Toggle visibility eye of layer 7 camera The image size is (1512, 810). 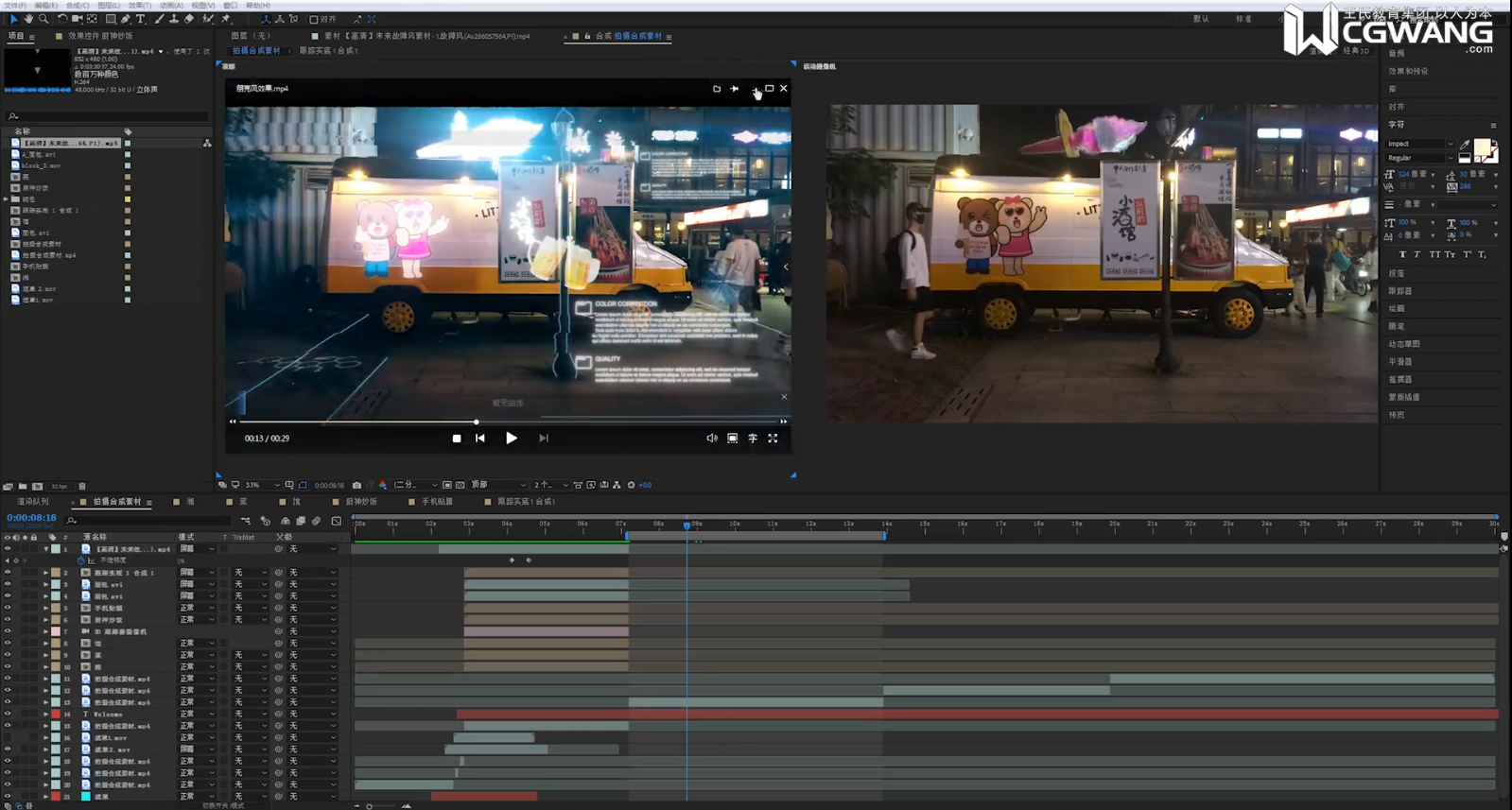point(8,631)
